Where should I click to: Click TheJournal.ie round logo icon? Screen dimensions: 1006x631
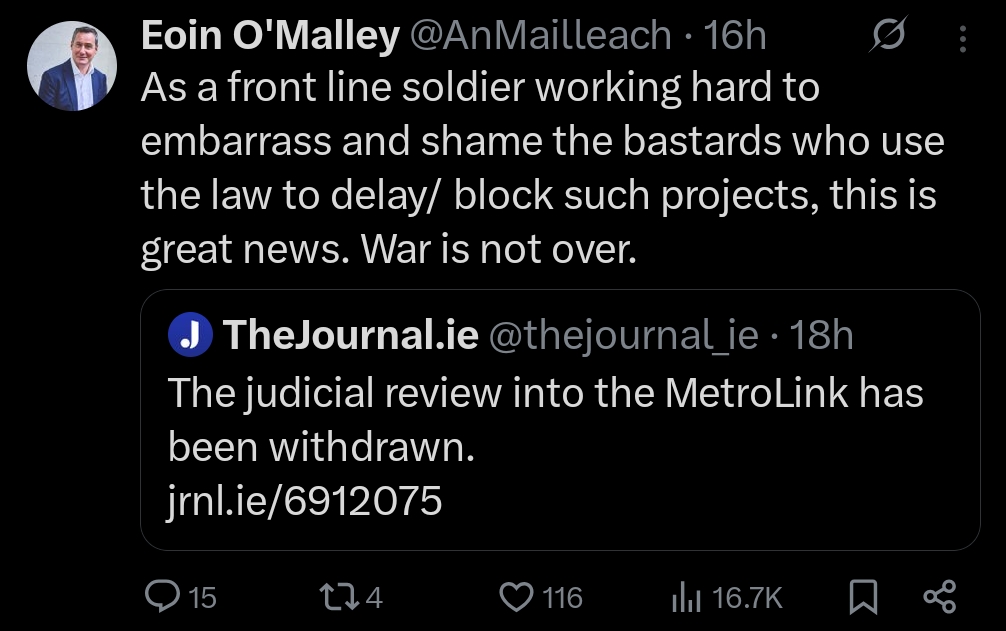point(190,335)
